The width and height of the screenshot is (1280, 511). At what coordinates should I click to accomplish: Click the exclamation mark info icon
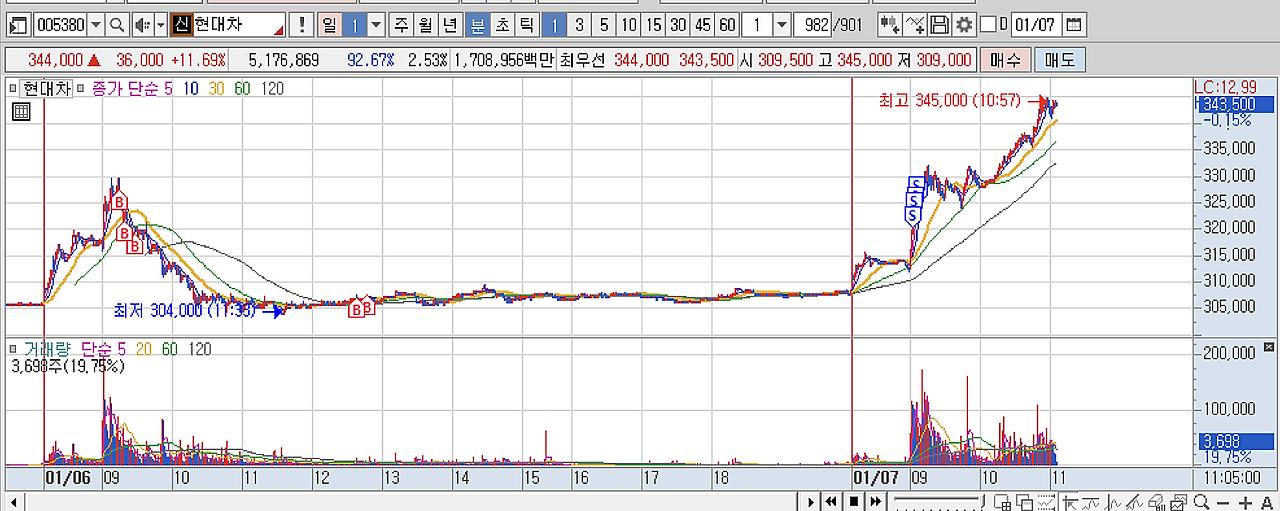pyautogui.click(x=303, y=25)
